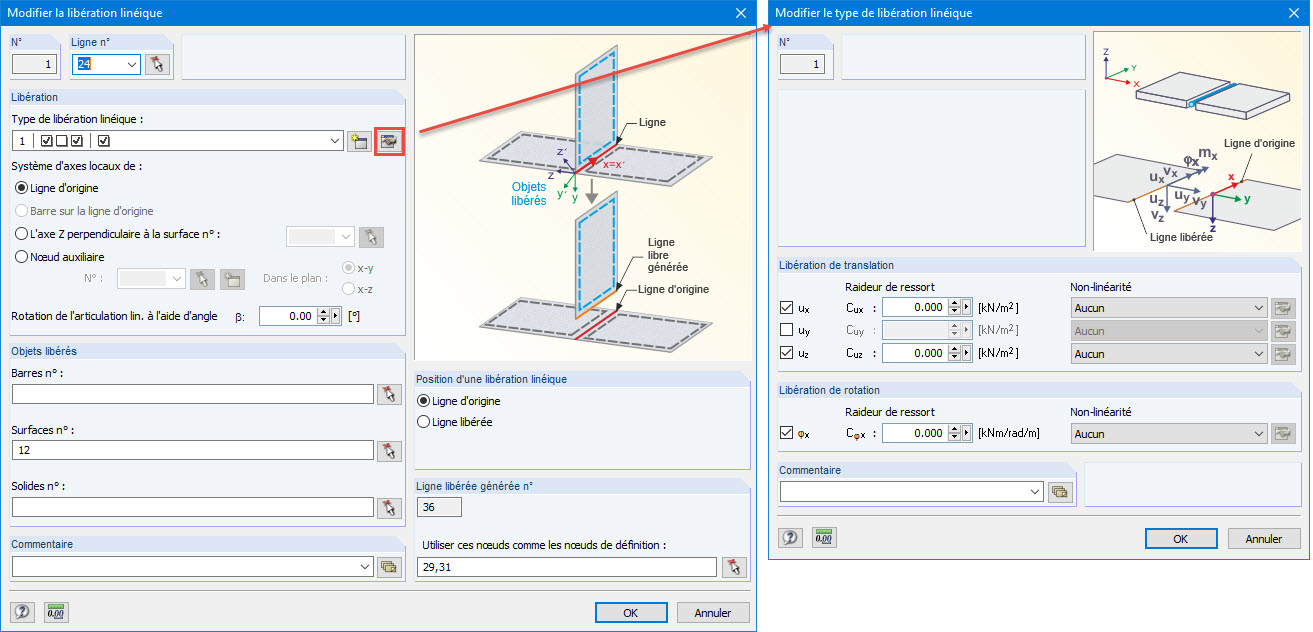Pick line graphically next to Ligne n° field

point(156,64)
